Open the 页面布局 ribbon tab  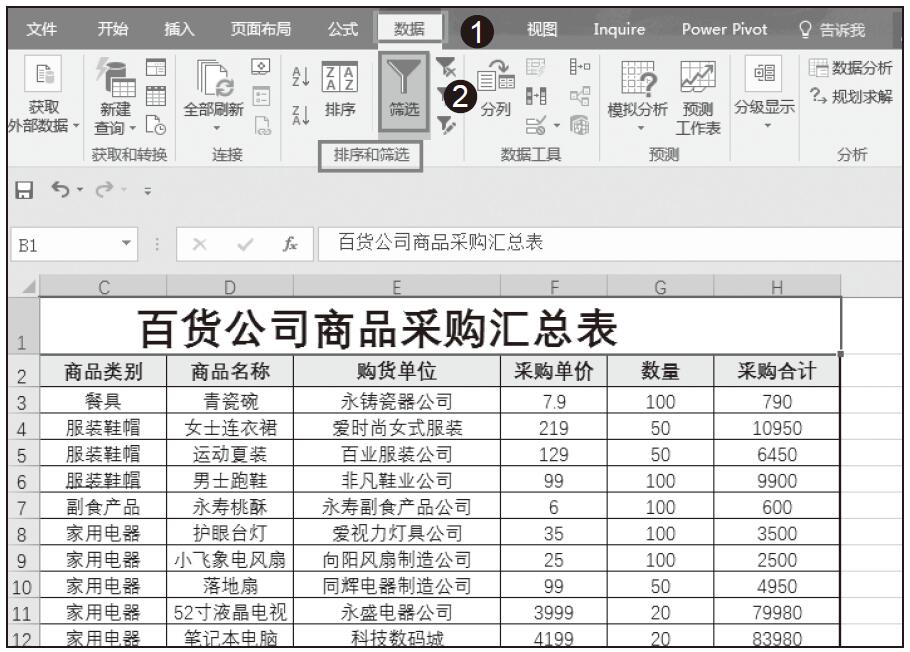(x=260, y=29)
